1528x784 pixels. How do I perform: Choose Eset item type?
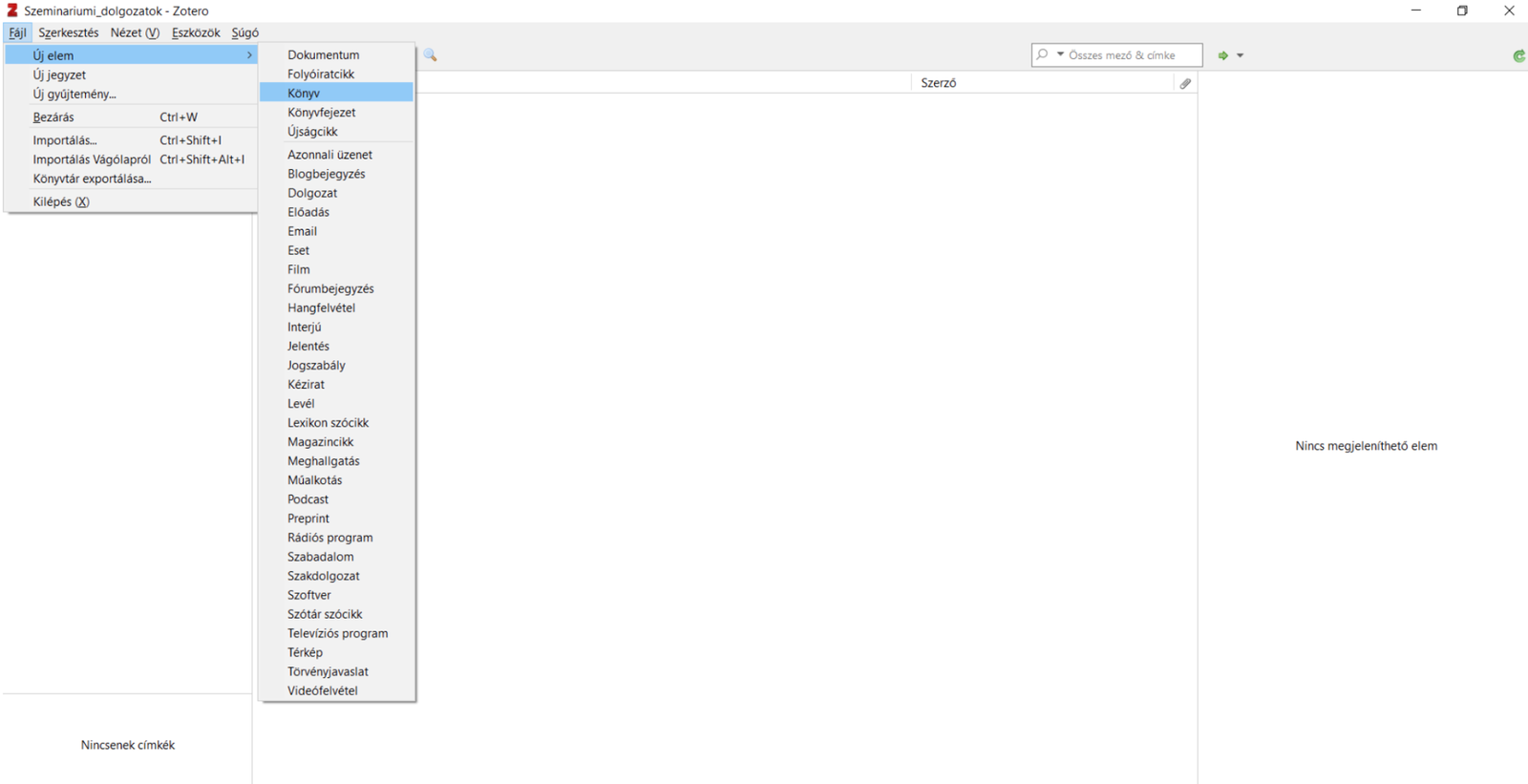coord(336,249)
